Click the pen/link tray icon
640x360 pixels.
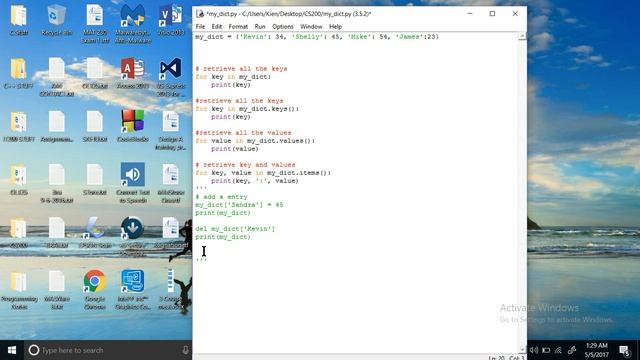pos(572,350)
